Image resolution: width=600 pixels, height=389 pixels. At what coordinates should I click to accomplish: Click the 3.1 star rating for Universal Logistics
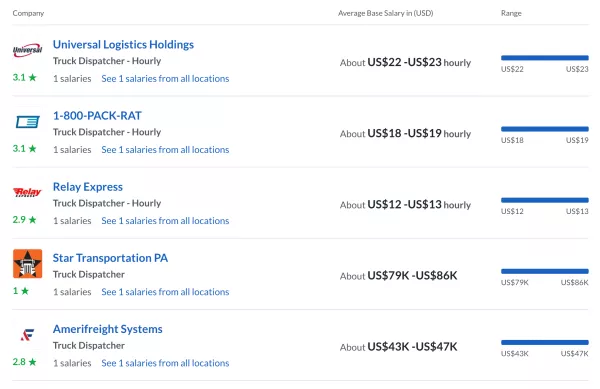pyautogui.click(x=24, y=78)
